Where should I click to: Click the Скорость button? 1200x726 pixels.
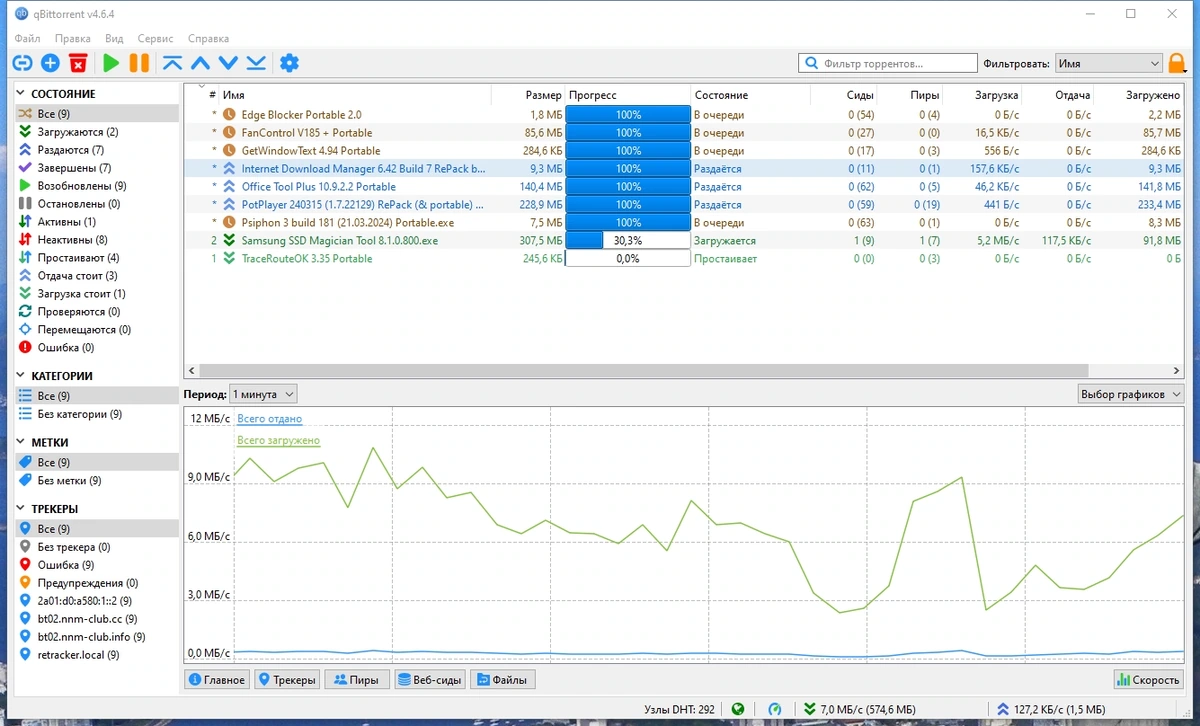pyautogui.click(x=1148, y=680)
